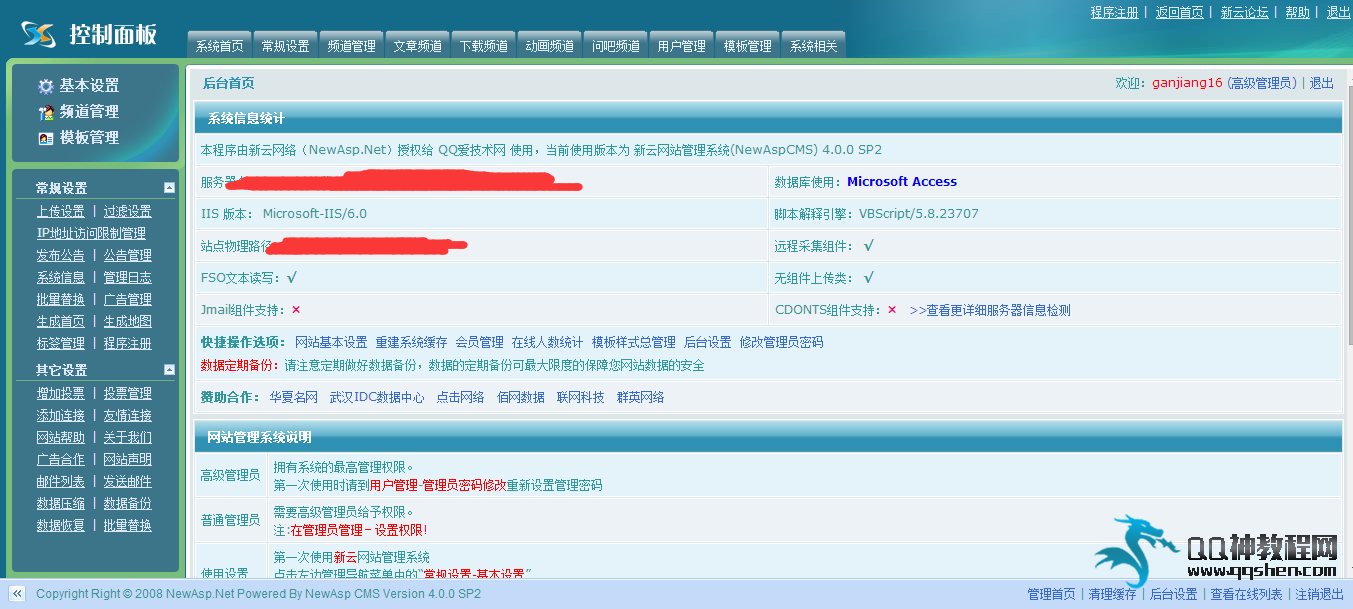Select the 模板管理 top tab
Viewport: 1353px width, 609px height.
(748, 45)
